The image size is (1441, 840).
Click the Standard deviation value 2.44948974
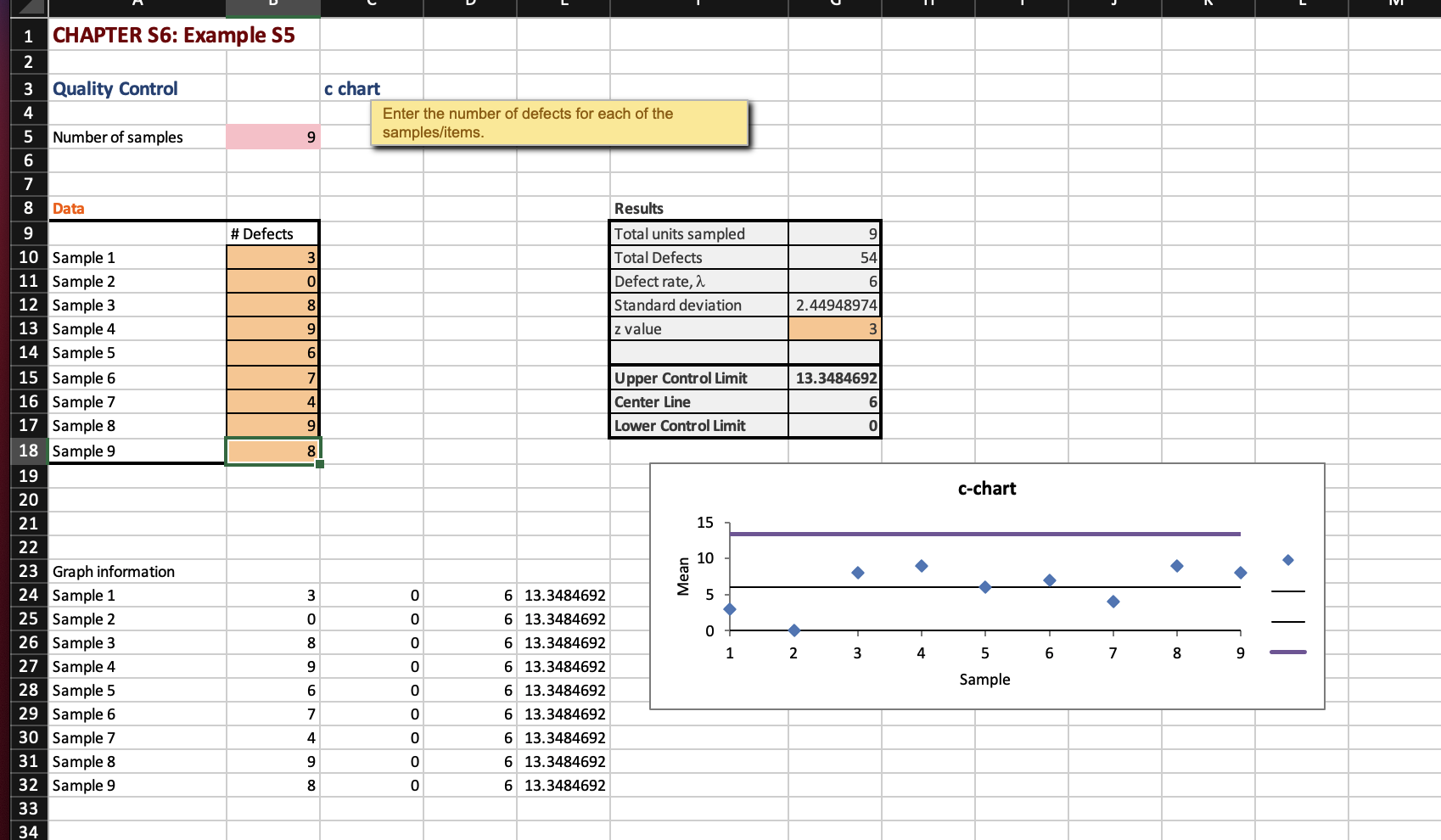coord(834,305)
